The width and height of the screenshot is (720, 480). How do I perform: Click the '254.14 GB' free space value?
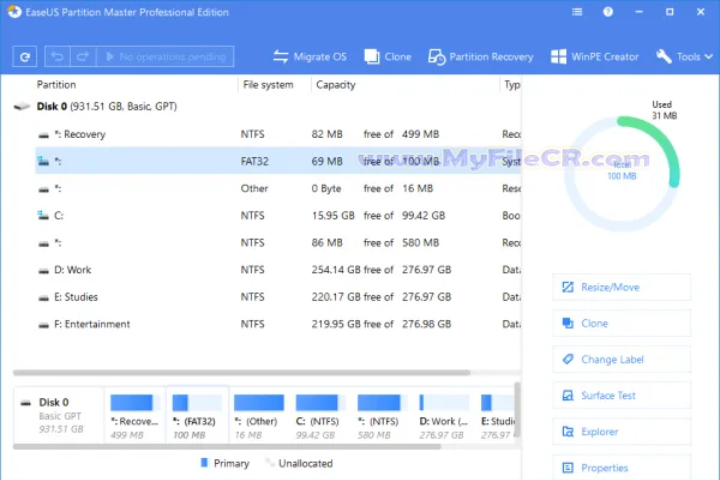click(336, 270)
